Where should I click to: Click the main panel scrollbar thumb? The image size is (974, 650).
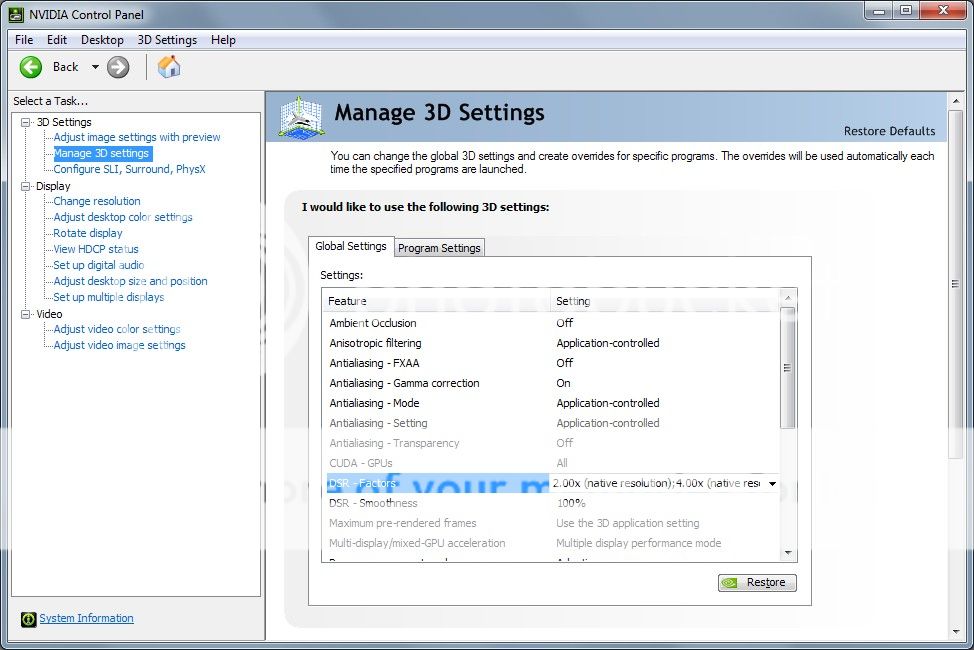956,284
